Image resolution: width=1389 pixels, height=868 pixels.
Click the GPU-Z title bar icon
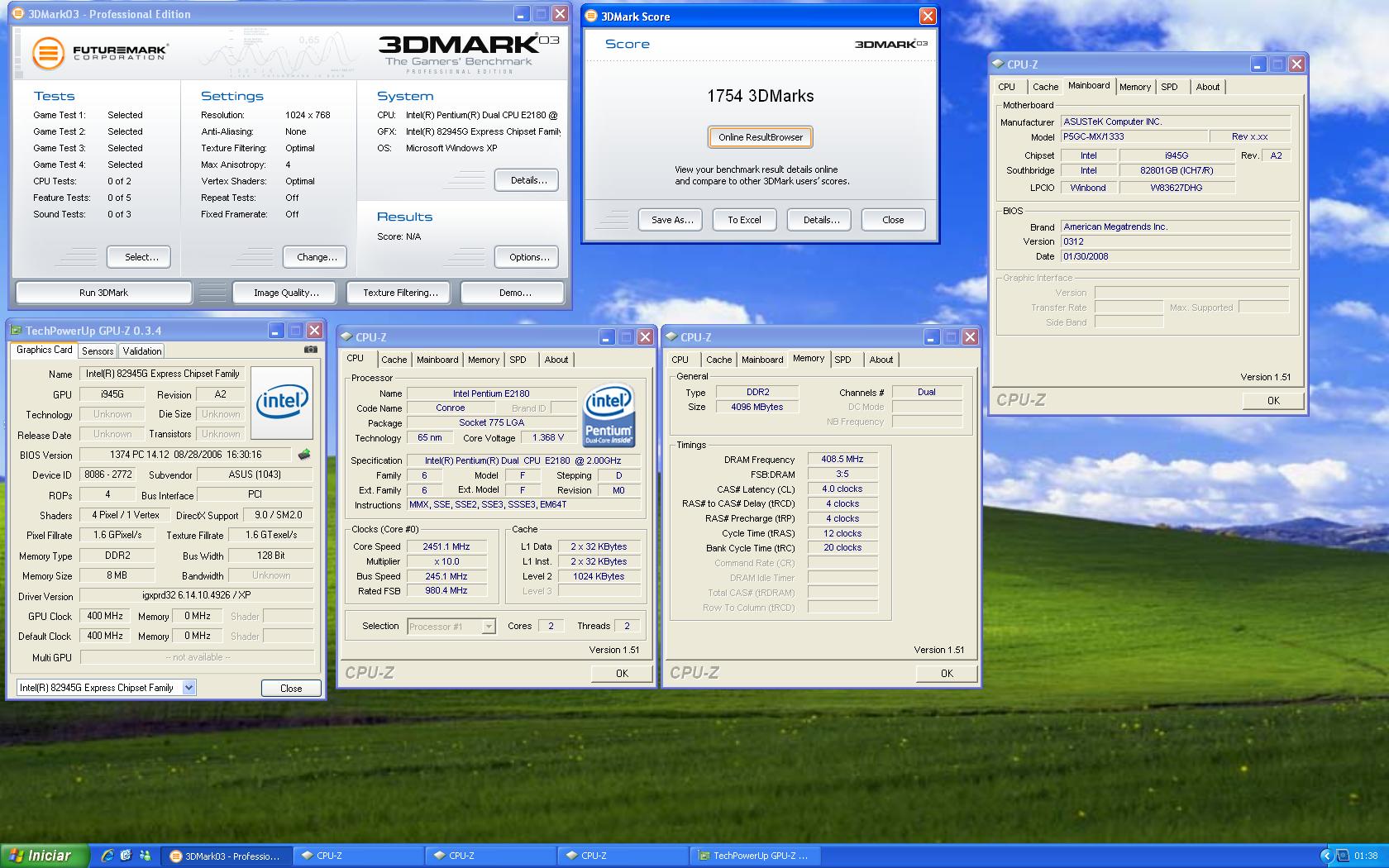pos(17,331)
